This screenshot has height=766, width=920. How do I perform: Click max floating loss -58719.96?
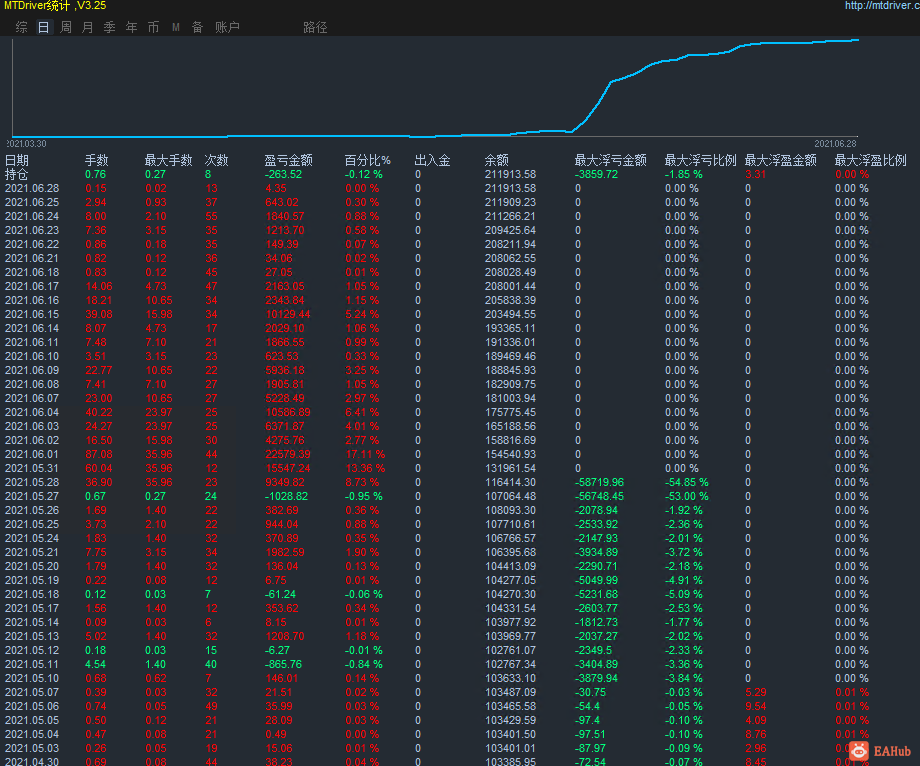[600, 482]
